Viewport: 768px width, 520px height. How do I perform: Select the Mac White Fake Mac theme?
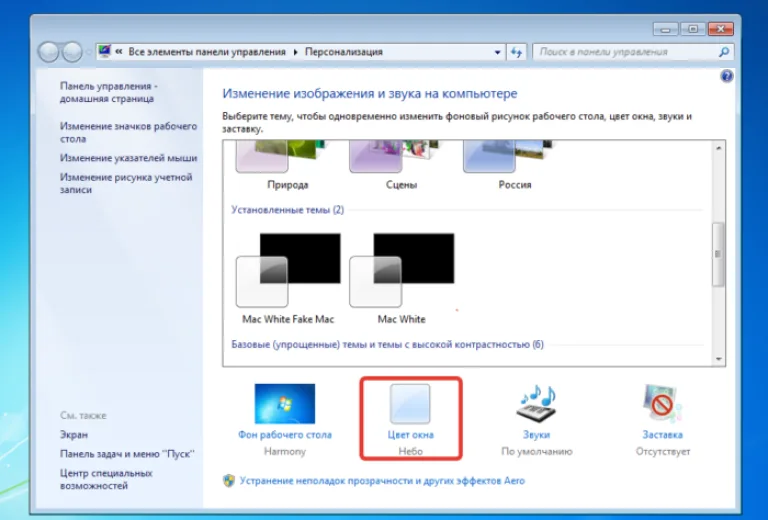coord(288,270)
